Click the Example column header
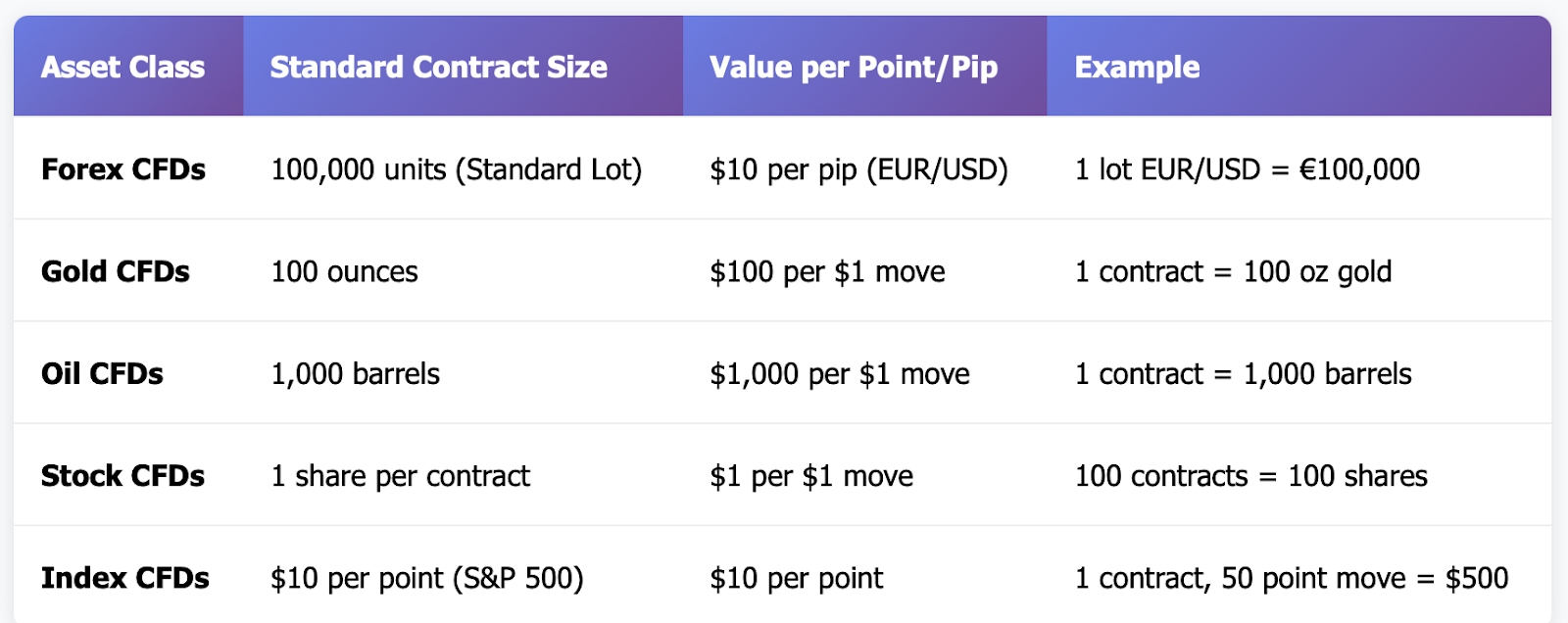1568x623 pixels. (1137, 67)
